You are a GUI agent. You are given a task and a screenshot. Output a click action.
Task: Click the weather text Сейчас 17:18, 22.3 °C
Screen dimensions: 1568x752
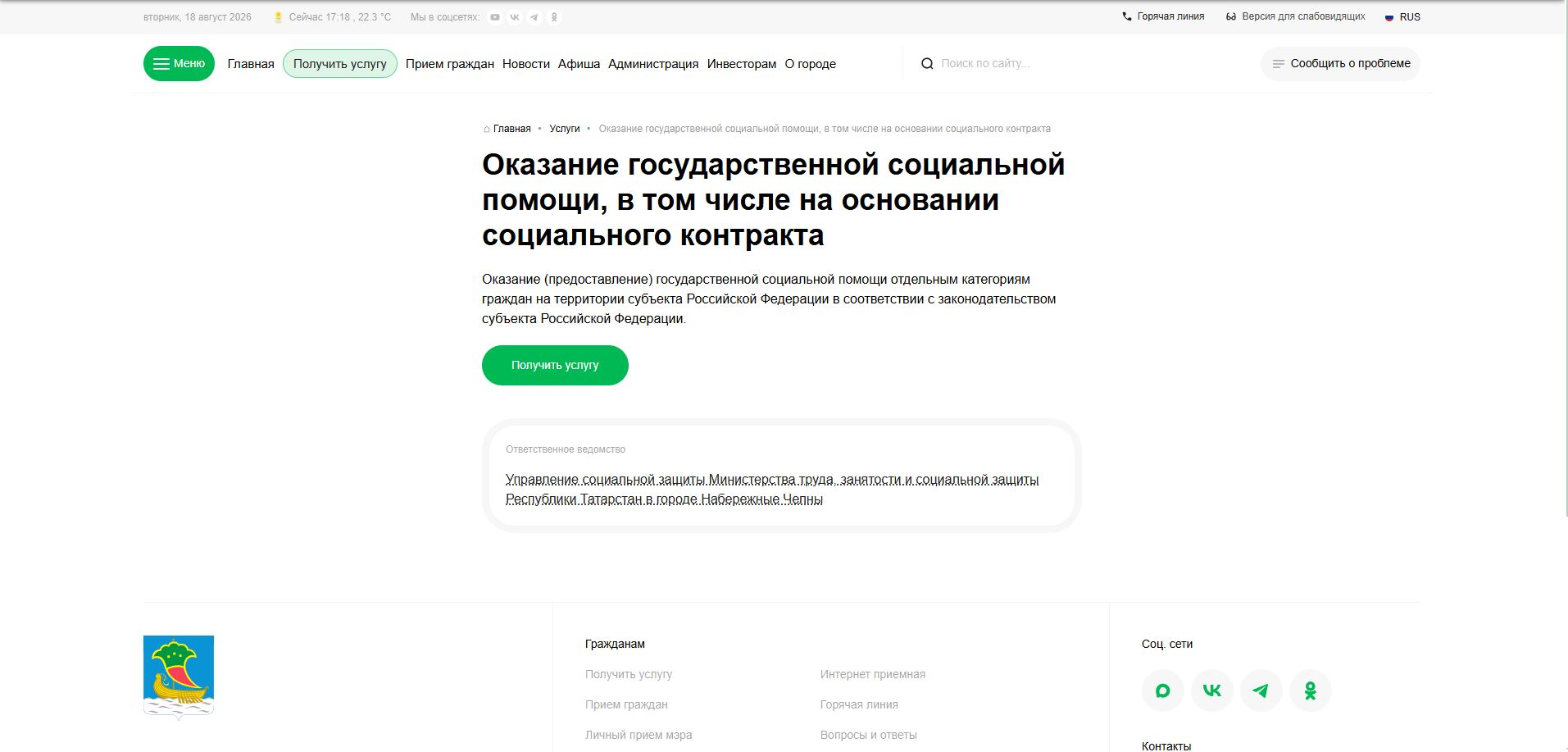[x=340, y=17]
